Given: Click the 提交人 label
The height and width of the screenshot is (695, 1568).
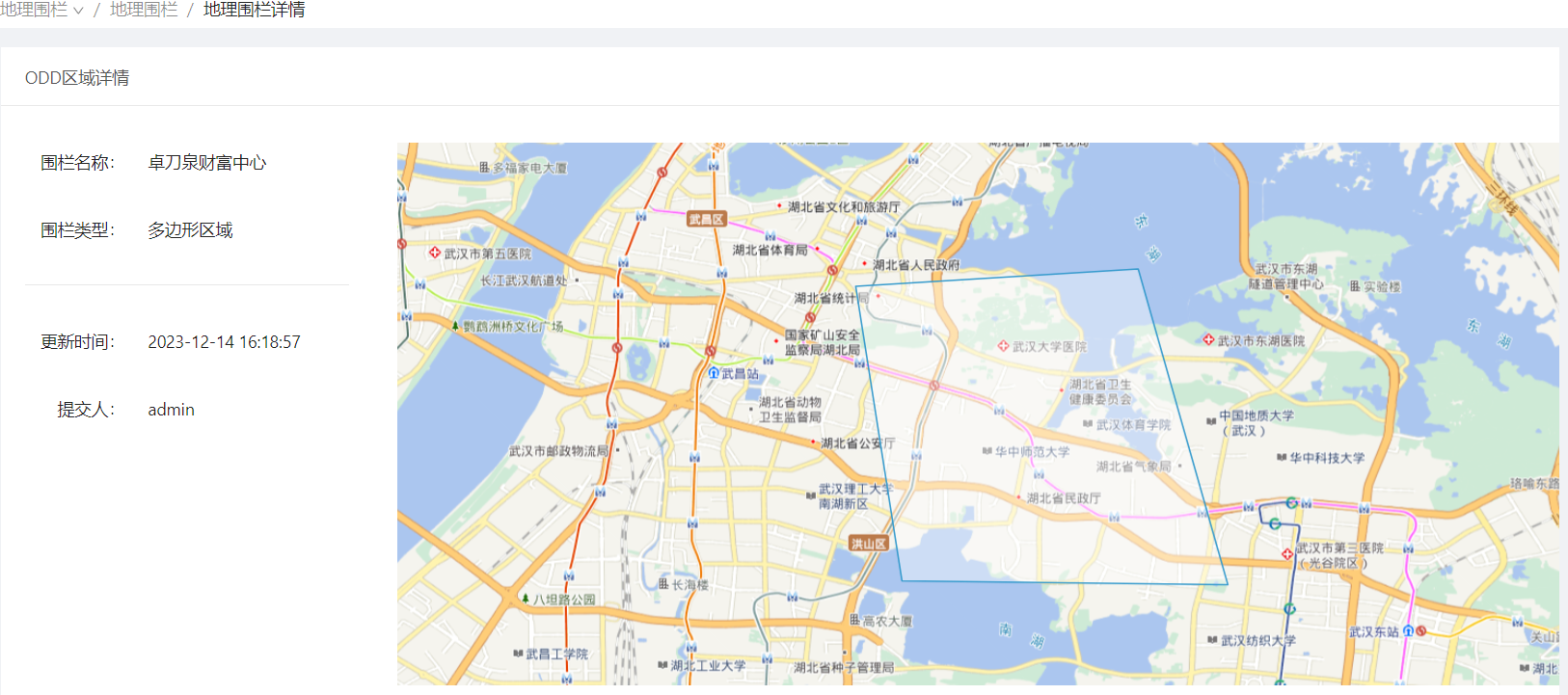Looking at the screenshot, I should point(86,410).
